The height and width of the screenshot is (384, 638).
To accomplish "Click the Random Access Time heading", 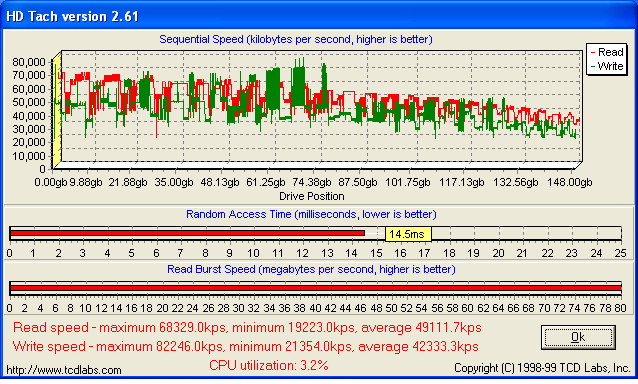I will point(311,214).
